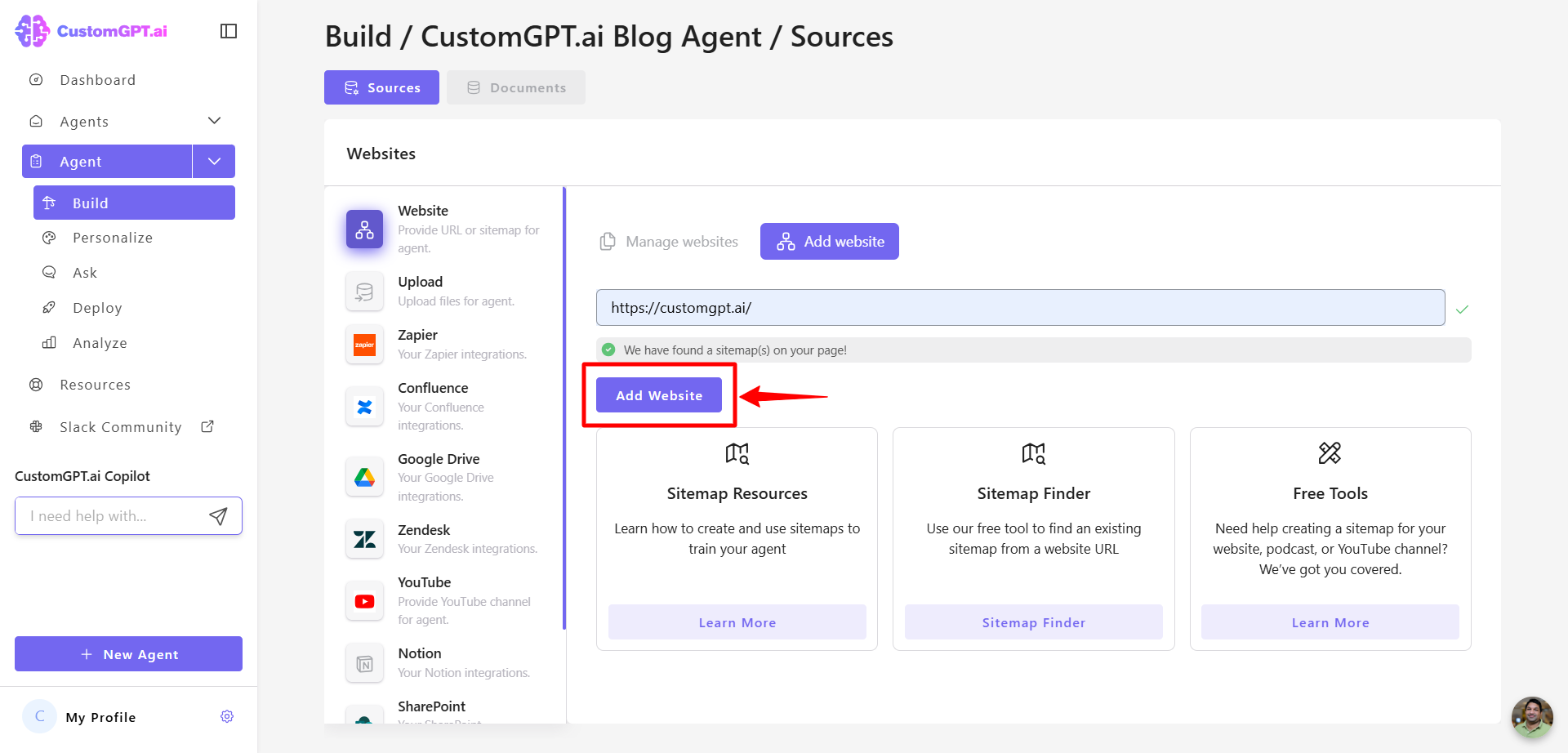Select the Confluence integration icon
The height and width of the screenshot is (753, 1568).
[x=364, y=407]
